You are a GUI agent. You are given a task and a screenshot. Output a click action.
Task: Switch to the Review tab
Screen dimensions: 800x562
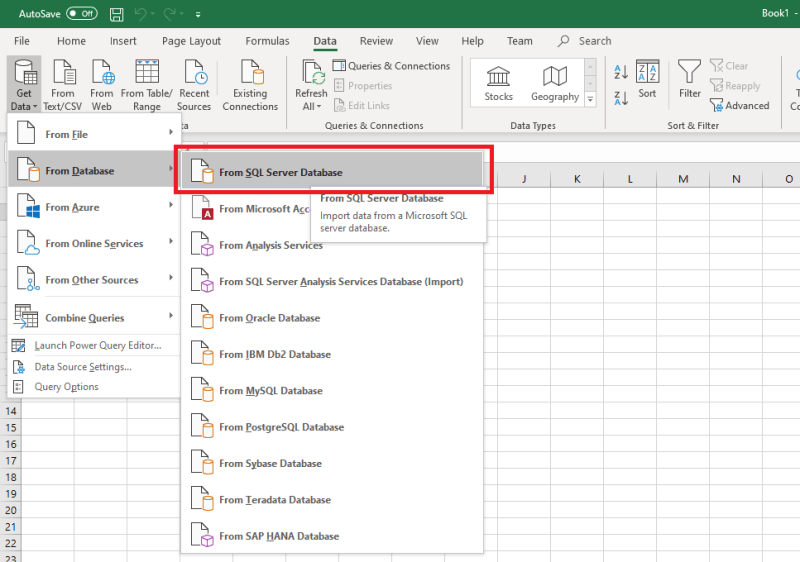click(x=376, y=41)
